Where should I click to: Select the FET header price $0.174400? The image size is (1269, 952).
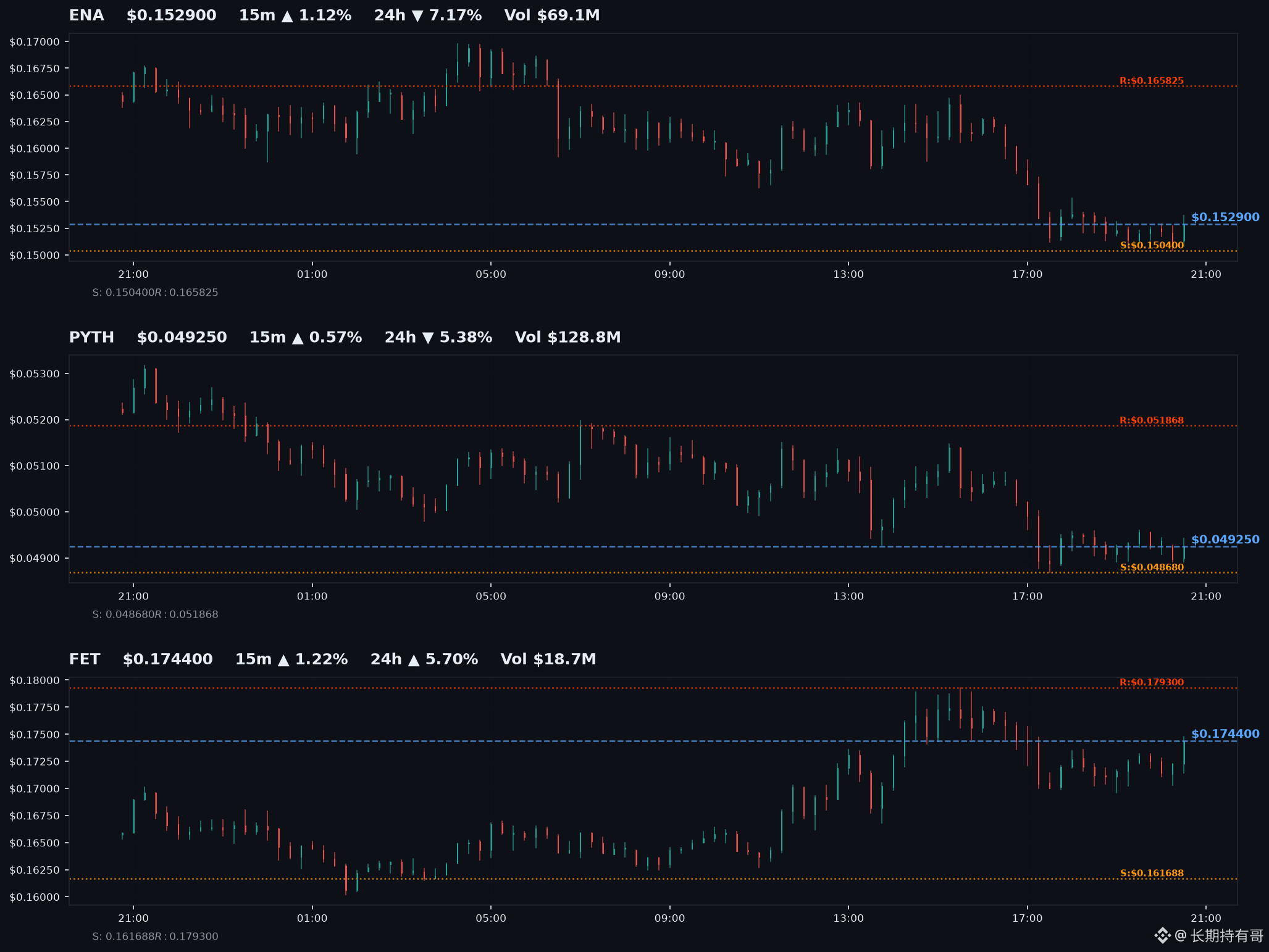(168, 659)
